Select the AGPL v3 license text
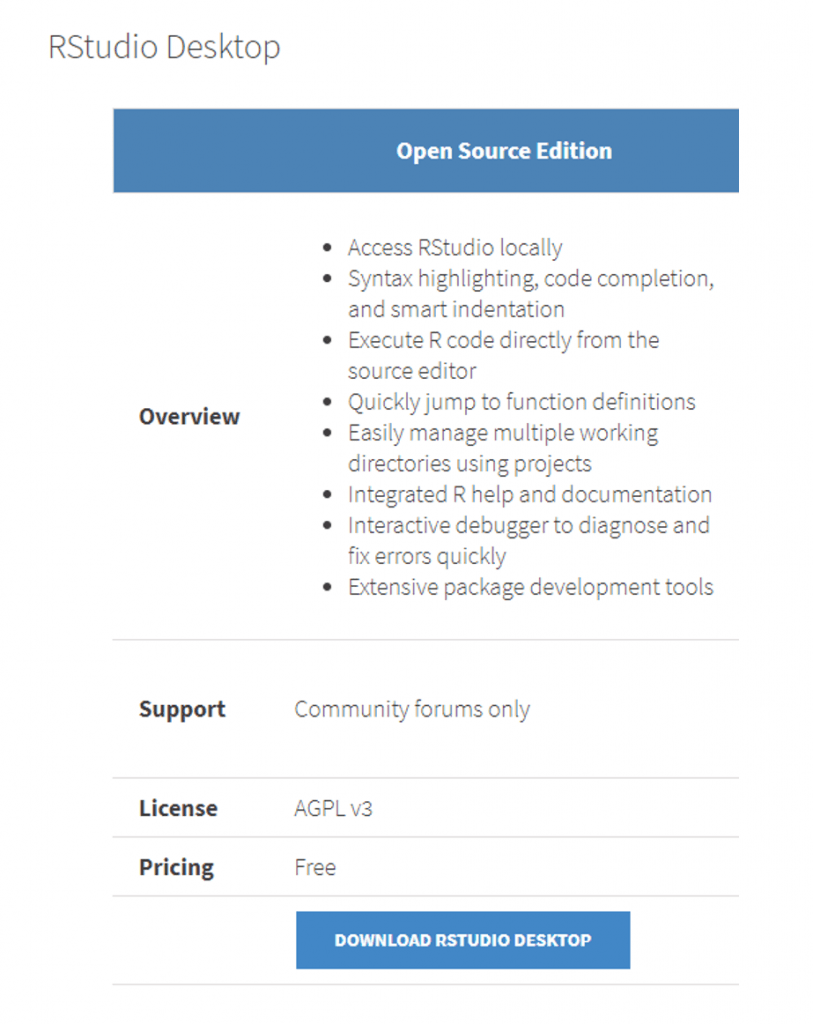The image size is (813, 1024). tap(332, 808)
